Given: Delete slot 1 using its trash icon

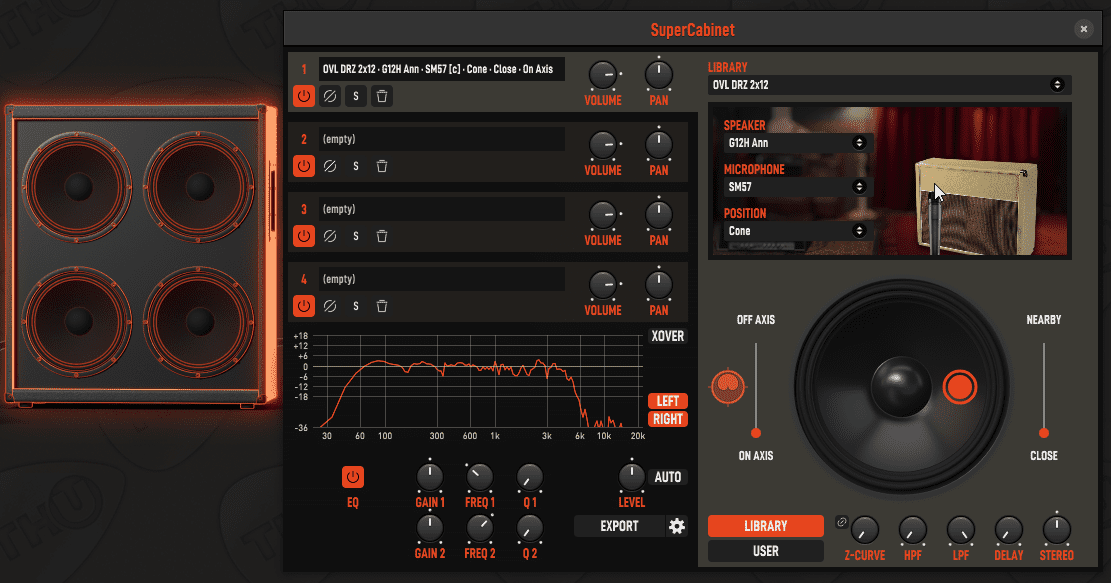Looking at the screenshot, I should point(382,97).
